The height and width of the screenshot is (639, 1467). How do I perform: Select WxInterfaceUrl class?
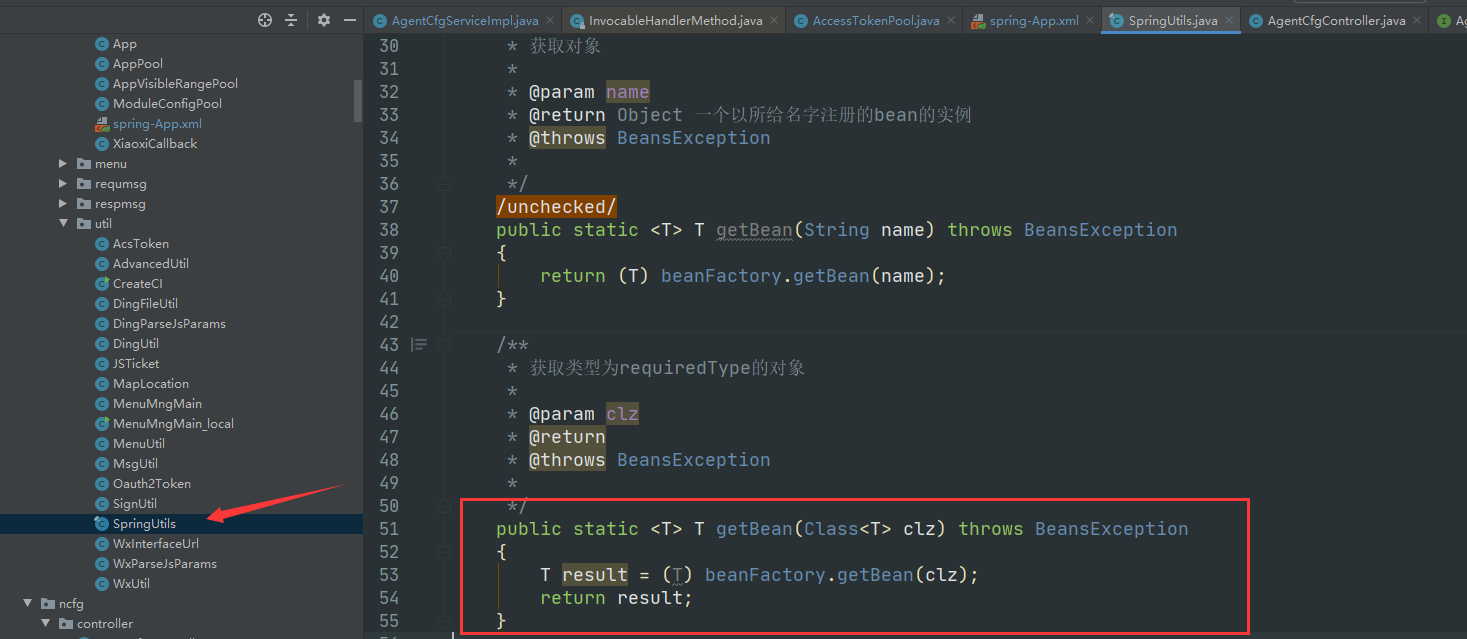(x=156, y=544)
